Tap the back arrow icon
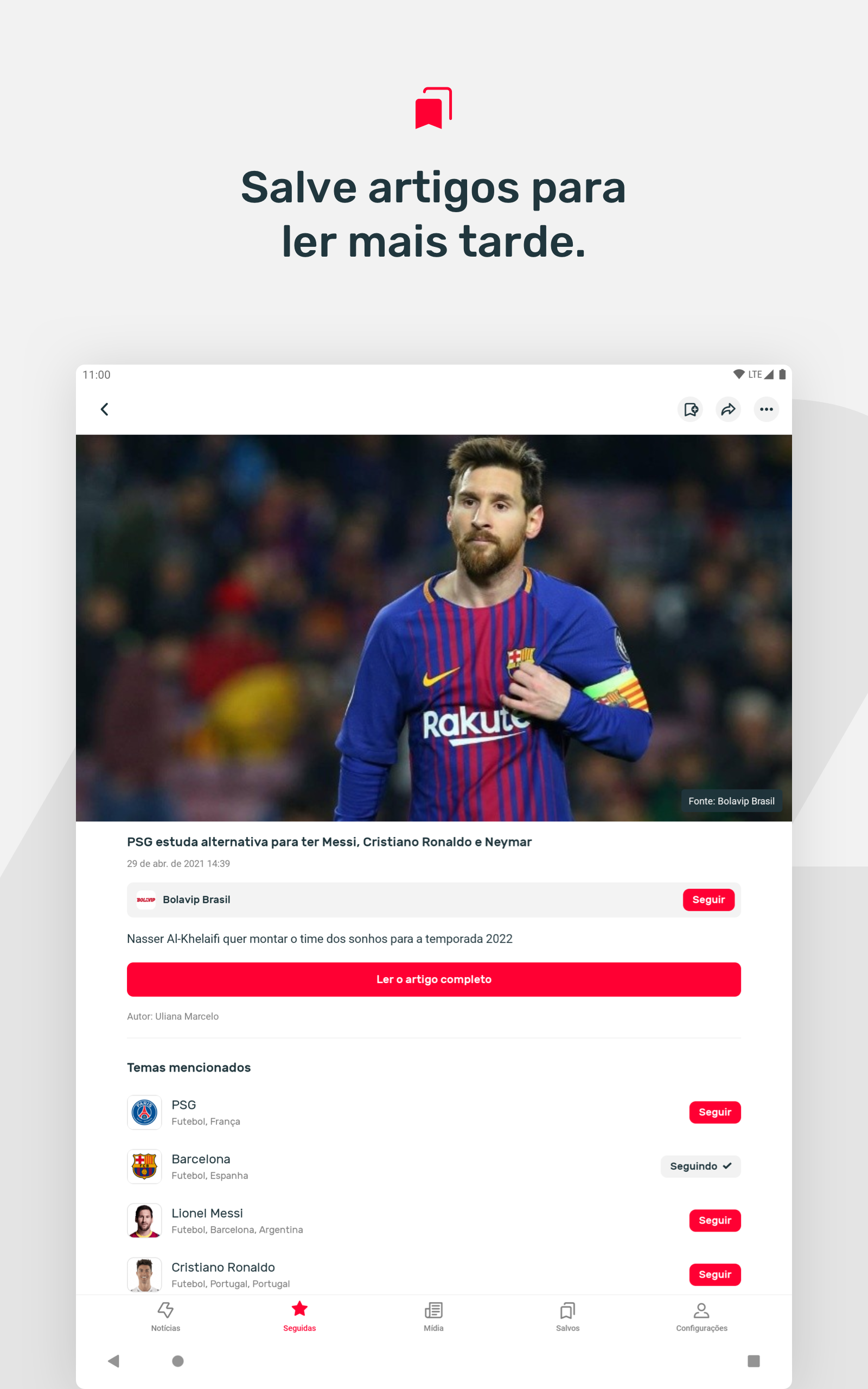The image size is (868, 1389). coord(105,409)
